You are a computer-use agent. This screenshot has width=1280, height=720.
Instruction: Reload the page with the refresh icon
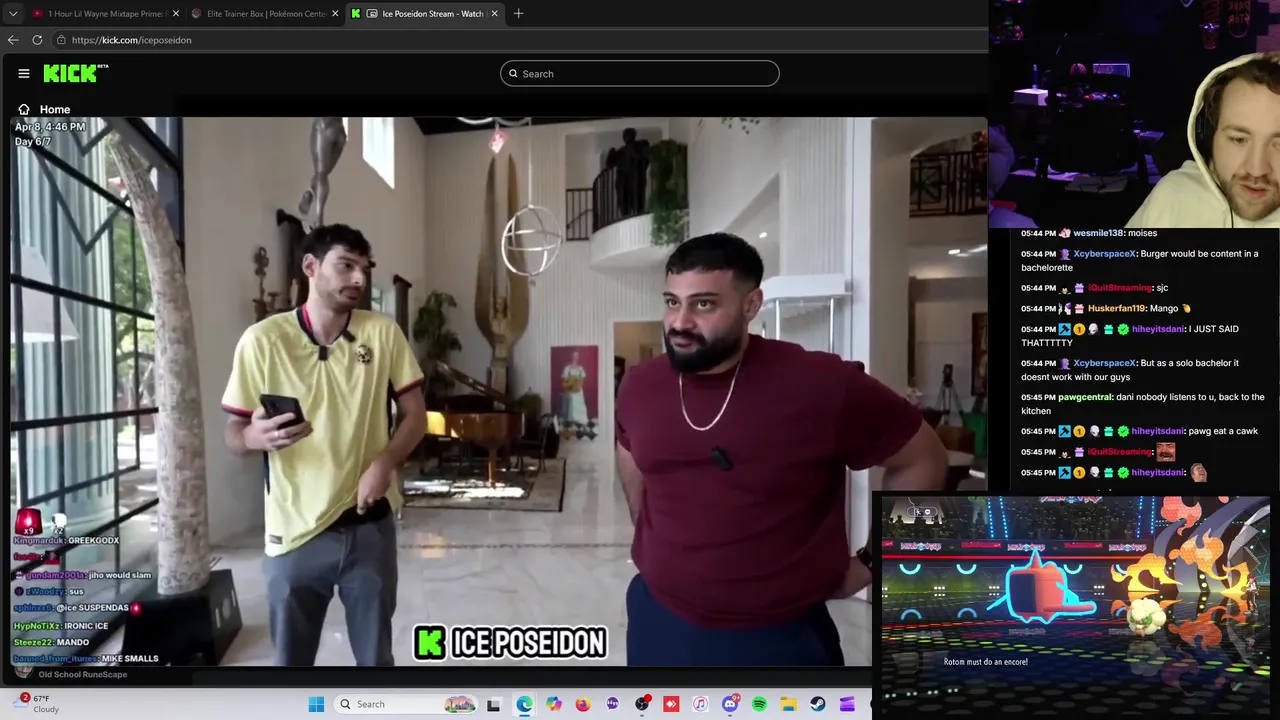[x=37, y=40]
